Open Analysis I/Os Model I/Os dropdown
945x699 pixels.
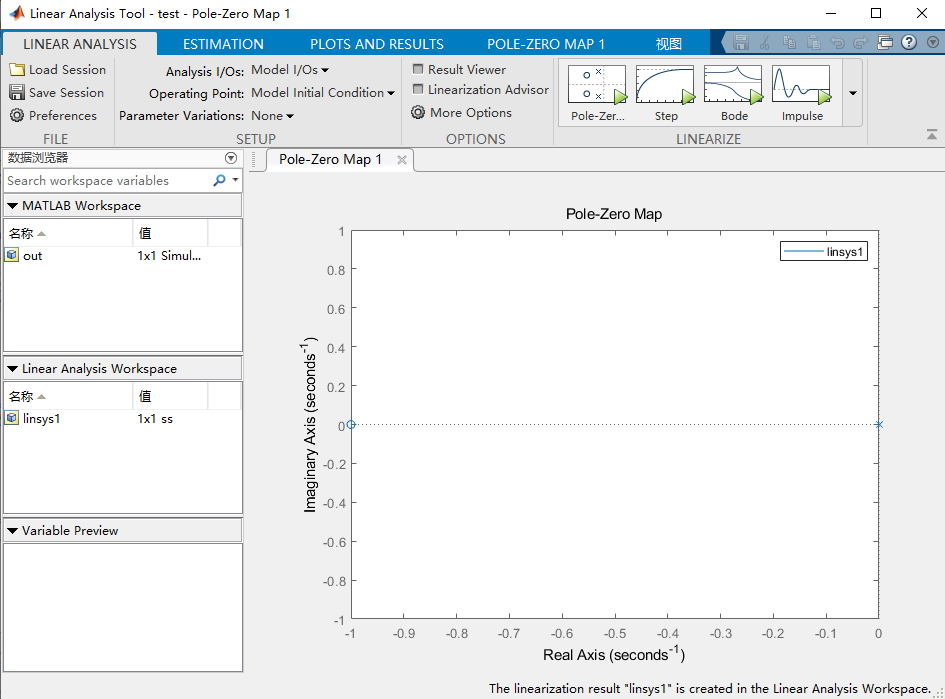tap(290, 70)
